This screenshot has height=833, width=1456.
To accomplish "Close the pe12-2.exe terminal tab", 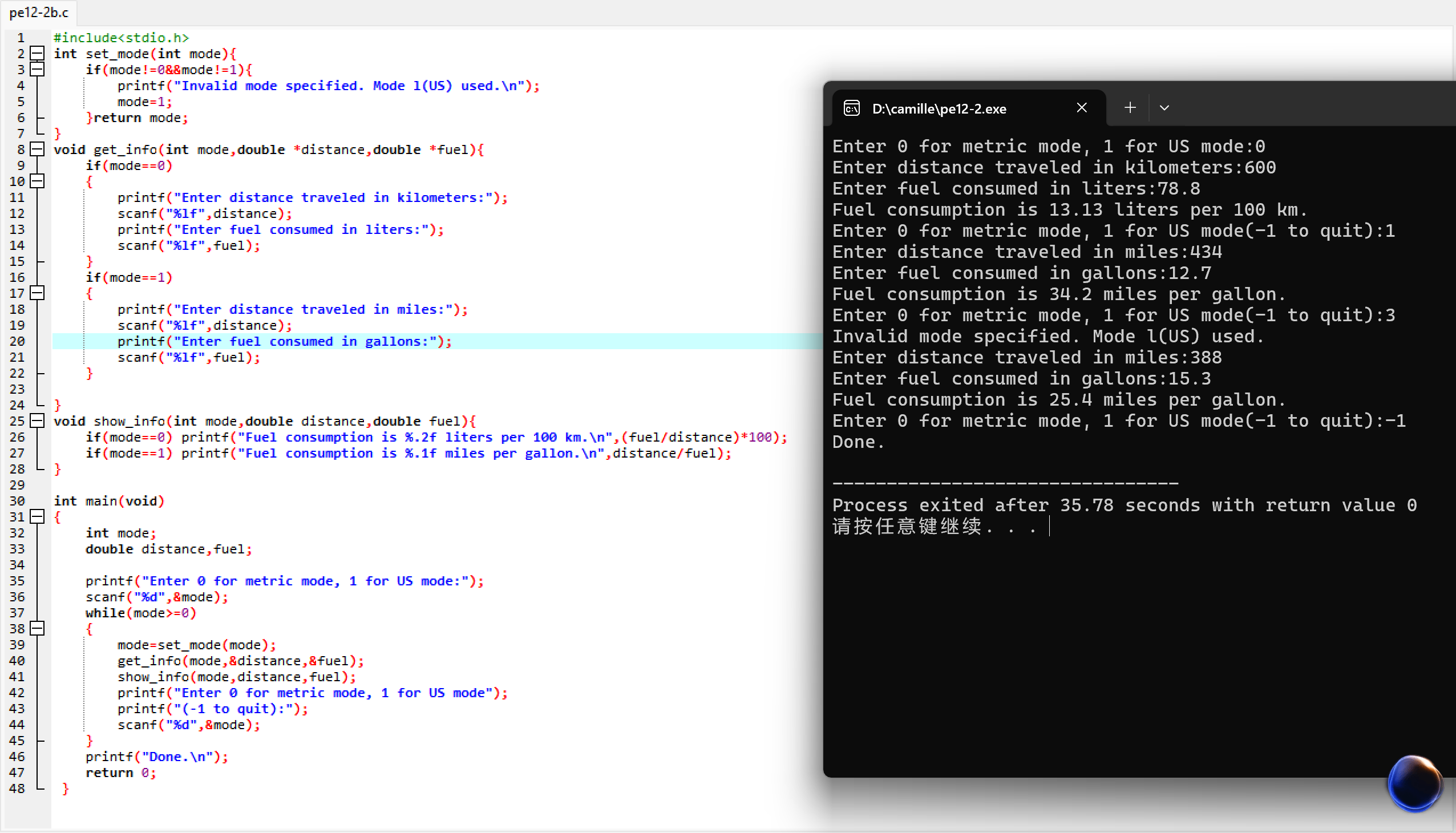I will coord(1081,108).
